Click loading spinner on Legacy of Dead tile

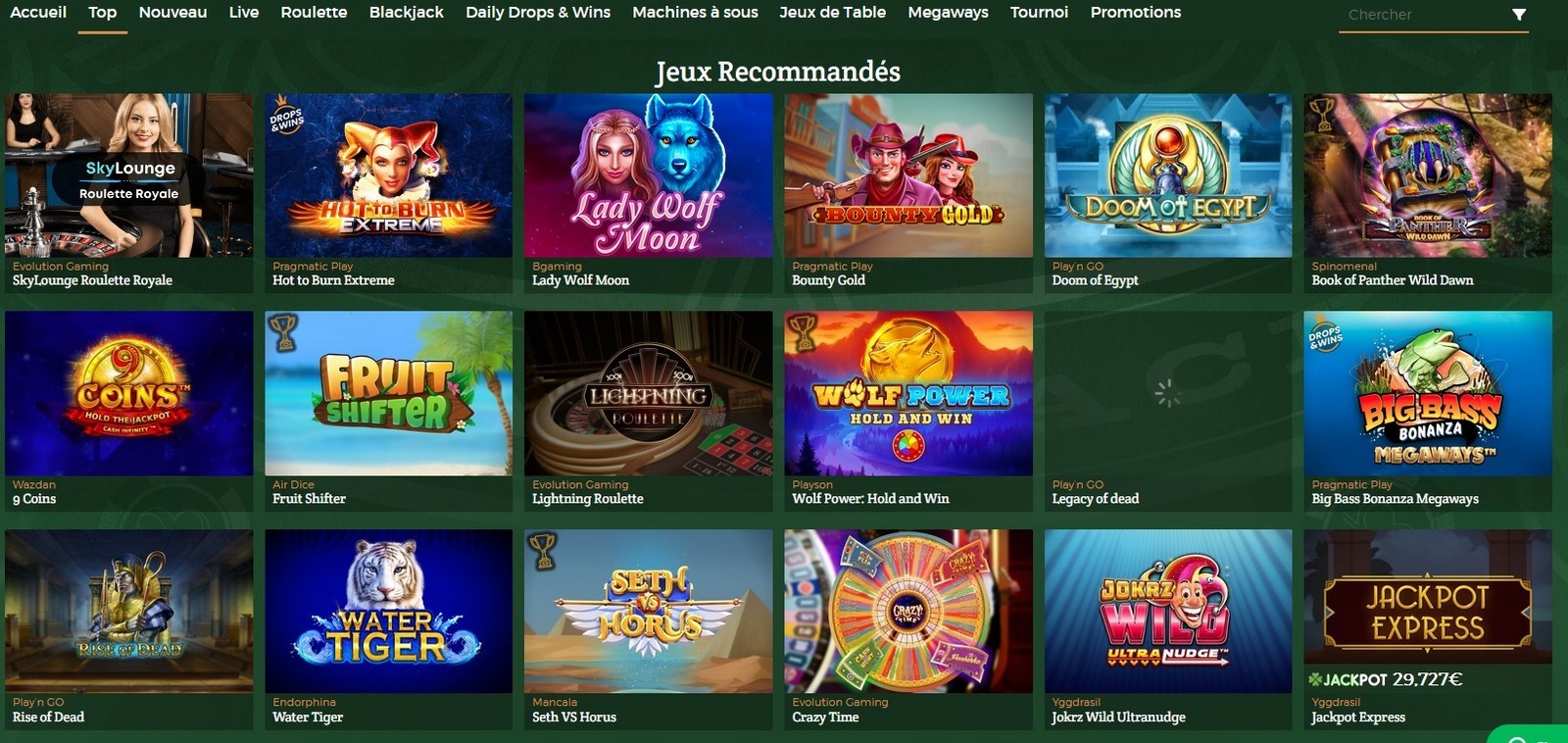[x=1167, y=393]
